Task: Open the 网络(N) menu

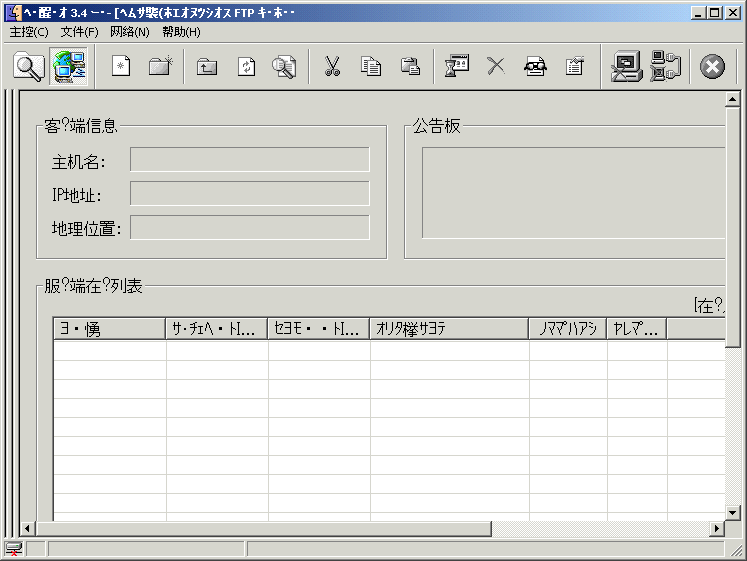Action: (x=130, y=32)
